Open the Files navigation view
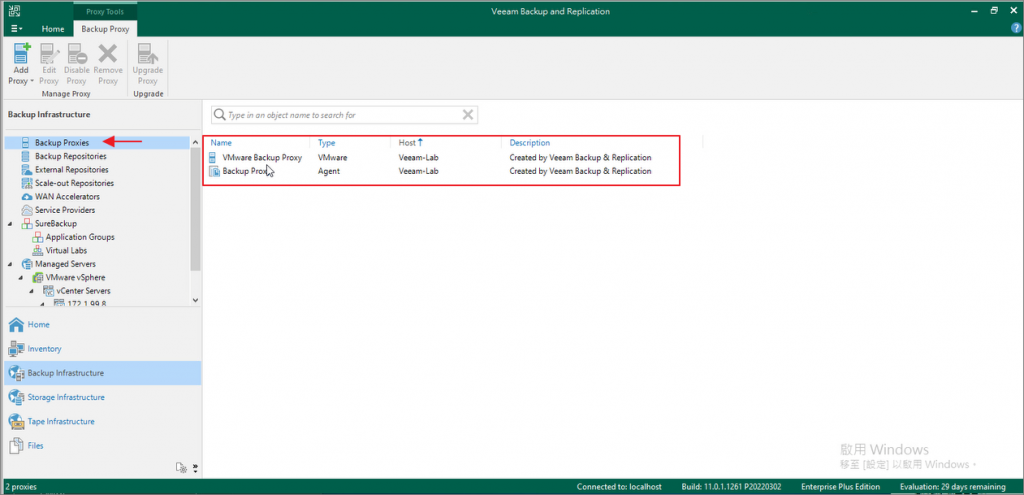The image size is (1024, 495). 102,445
